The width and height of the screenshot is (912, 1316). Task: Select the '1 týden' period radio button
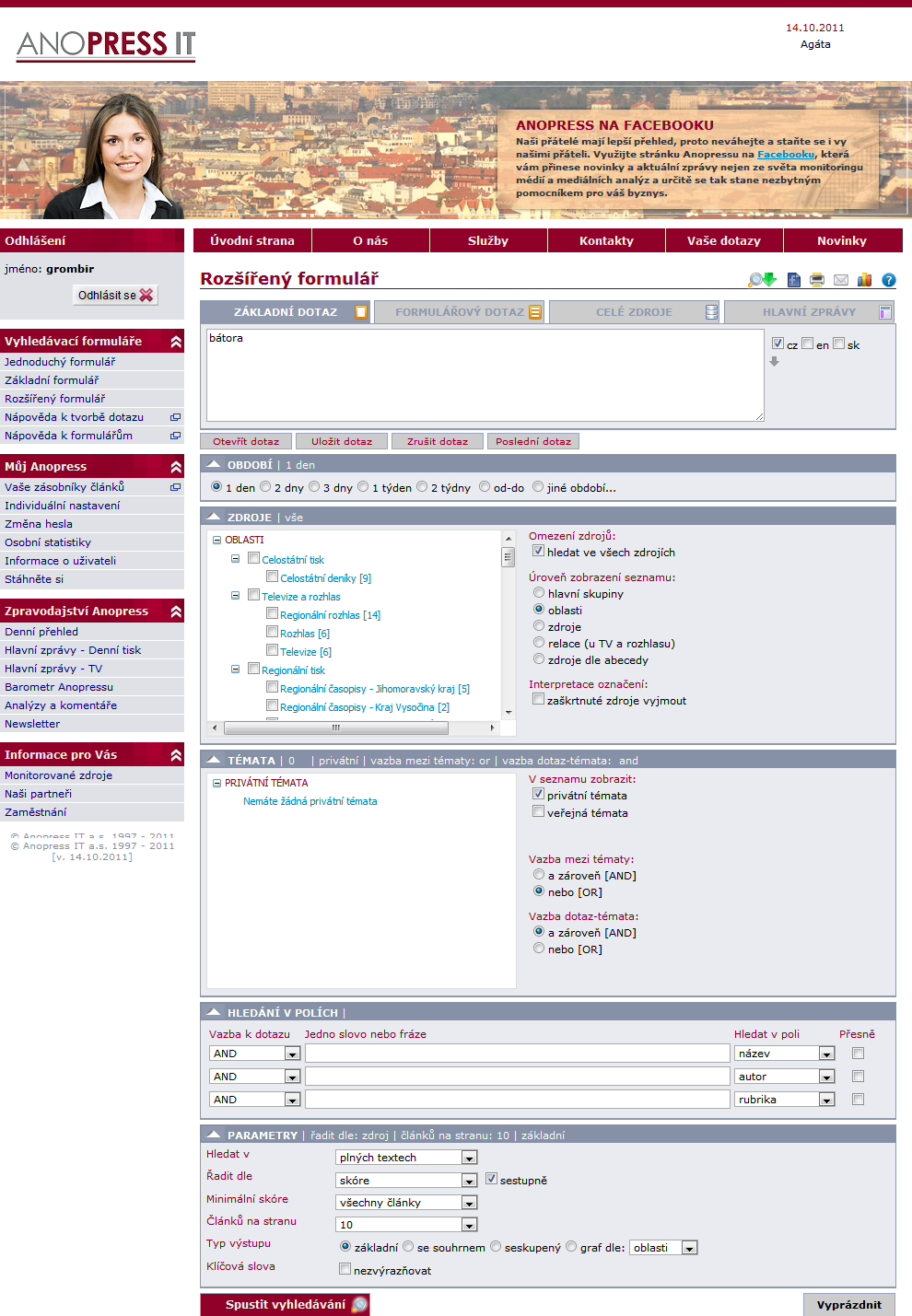[x=363, y=486]
